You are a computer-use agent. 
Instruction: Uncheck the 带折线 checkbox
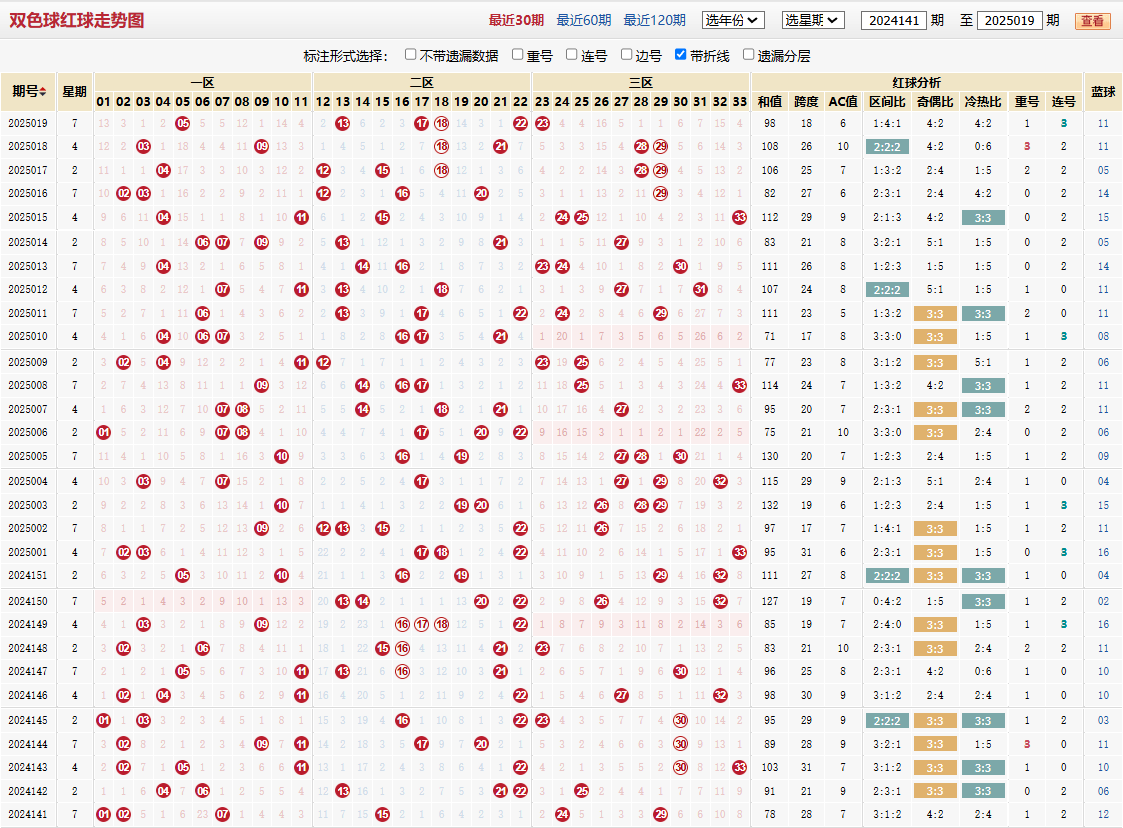tap(680, 54)
